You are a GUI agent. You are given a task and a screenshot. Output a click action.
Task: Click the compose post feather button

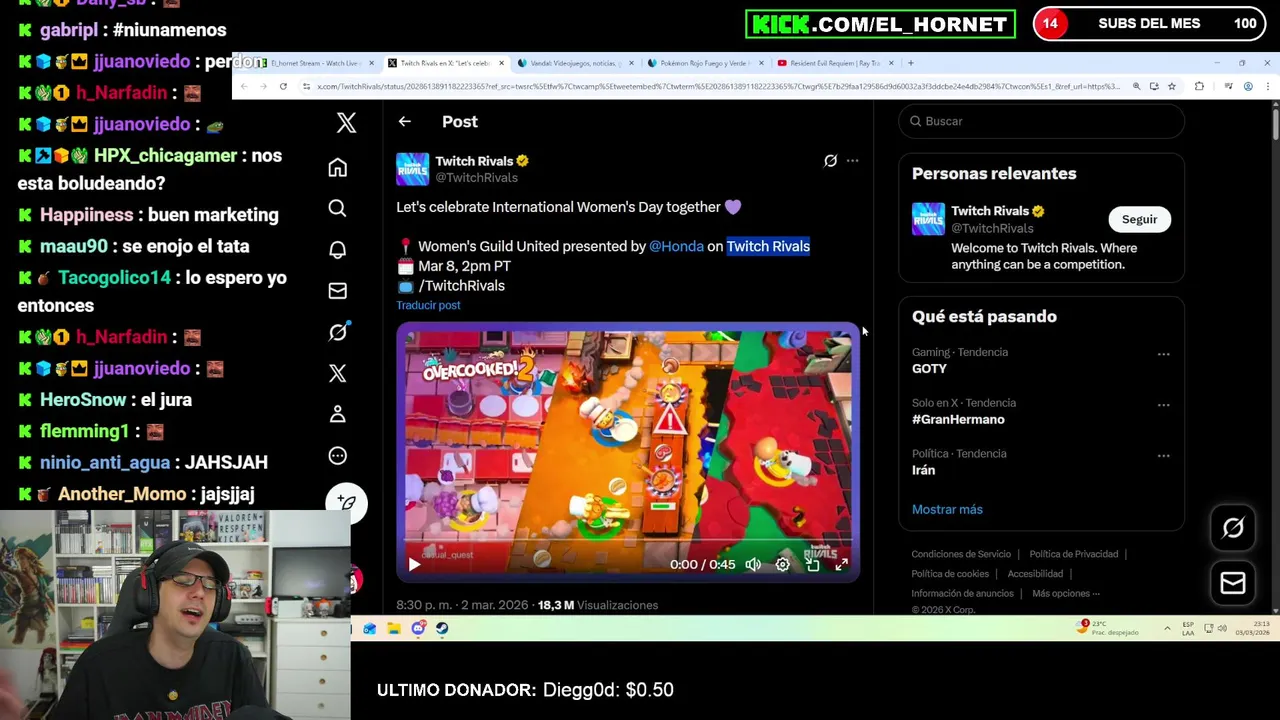(x=346, y=503)
